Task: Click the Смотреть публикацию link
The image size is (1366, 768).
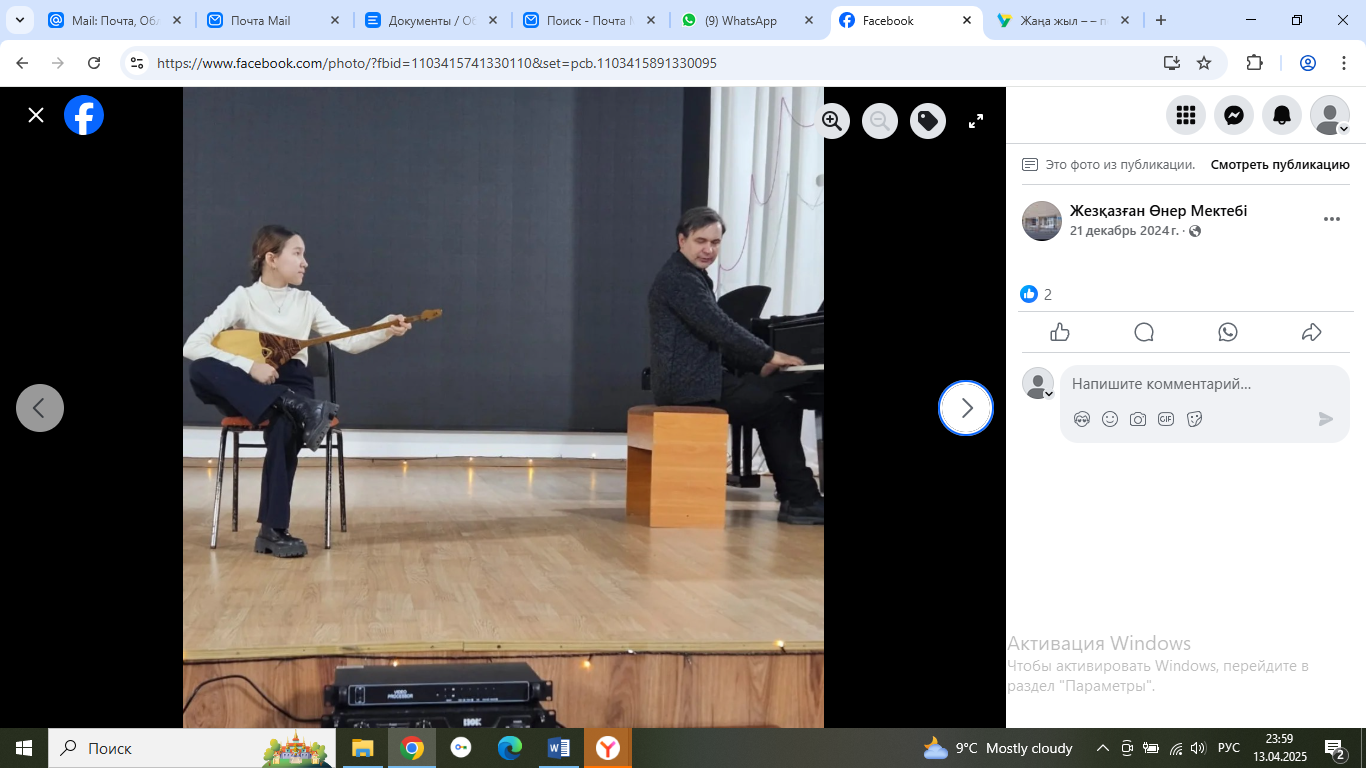Action: coord(1280,165)
